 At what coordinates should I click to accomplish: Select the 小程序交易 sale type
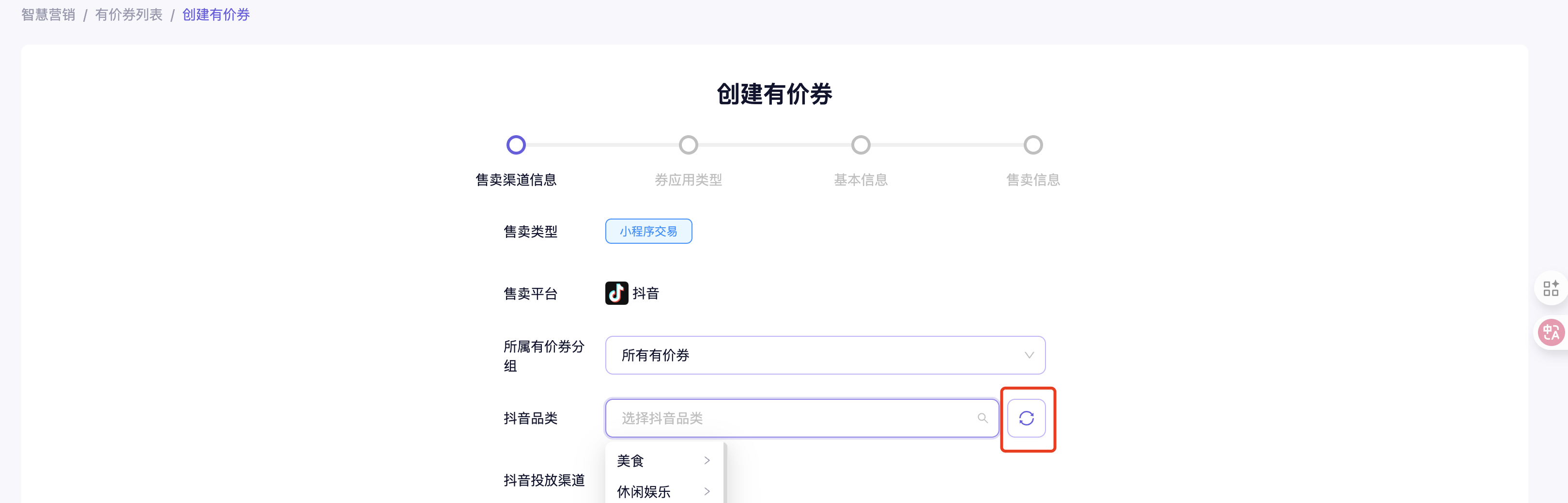pyautogui.click(x=648, y=232)
